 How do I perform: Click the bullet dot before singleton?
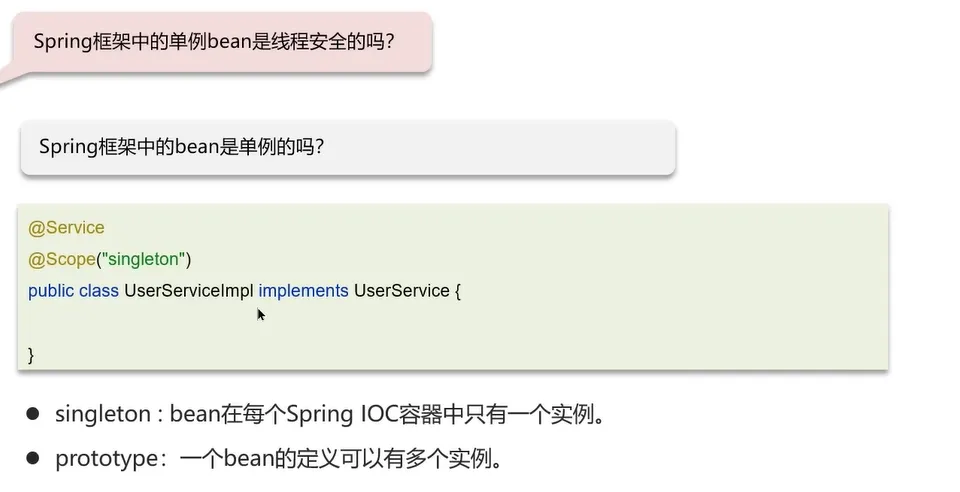click(33, 414)
